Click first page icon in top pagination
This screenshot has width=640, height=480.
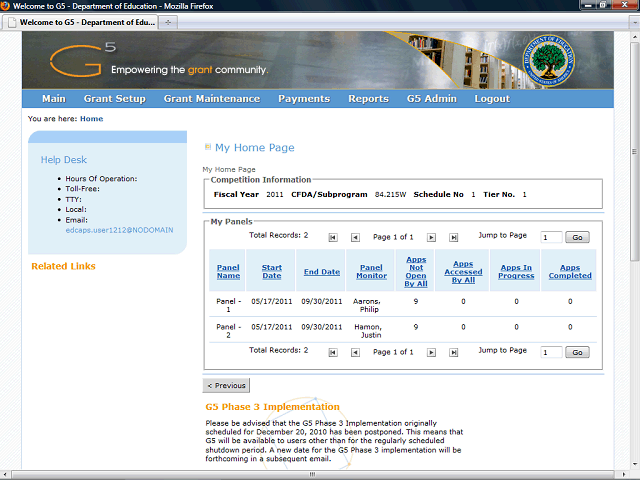(x=333, y=237)
